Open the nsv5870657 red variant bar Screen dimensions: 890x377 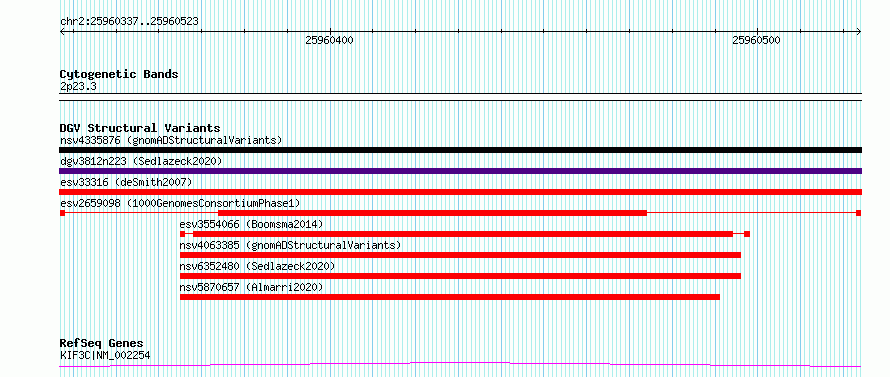pyautogui.click(x=450, y=297)
